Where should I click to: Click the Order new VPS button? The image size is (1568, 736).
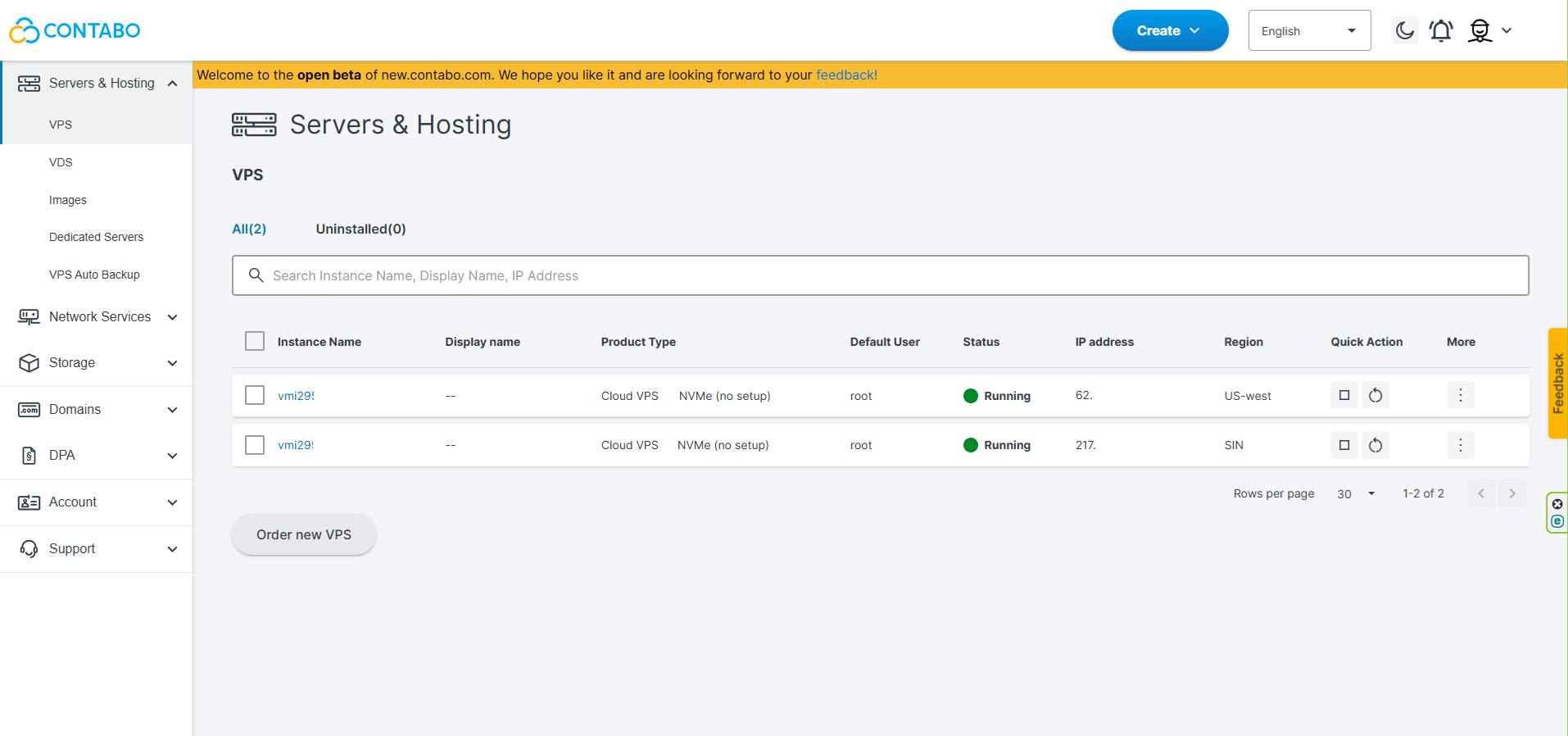pyautogui.click(x=304, y=534)
